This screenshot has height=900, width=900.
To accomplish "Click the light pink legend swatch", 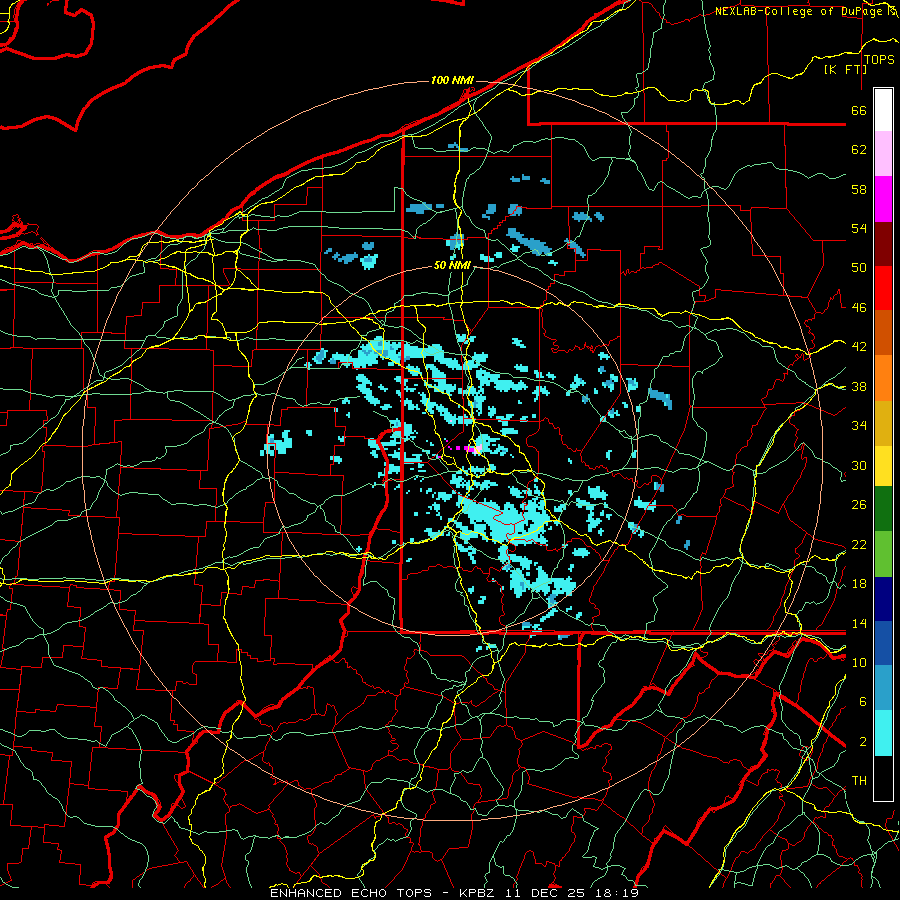I will coord(883,154).
